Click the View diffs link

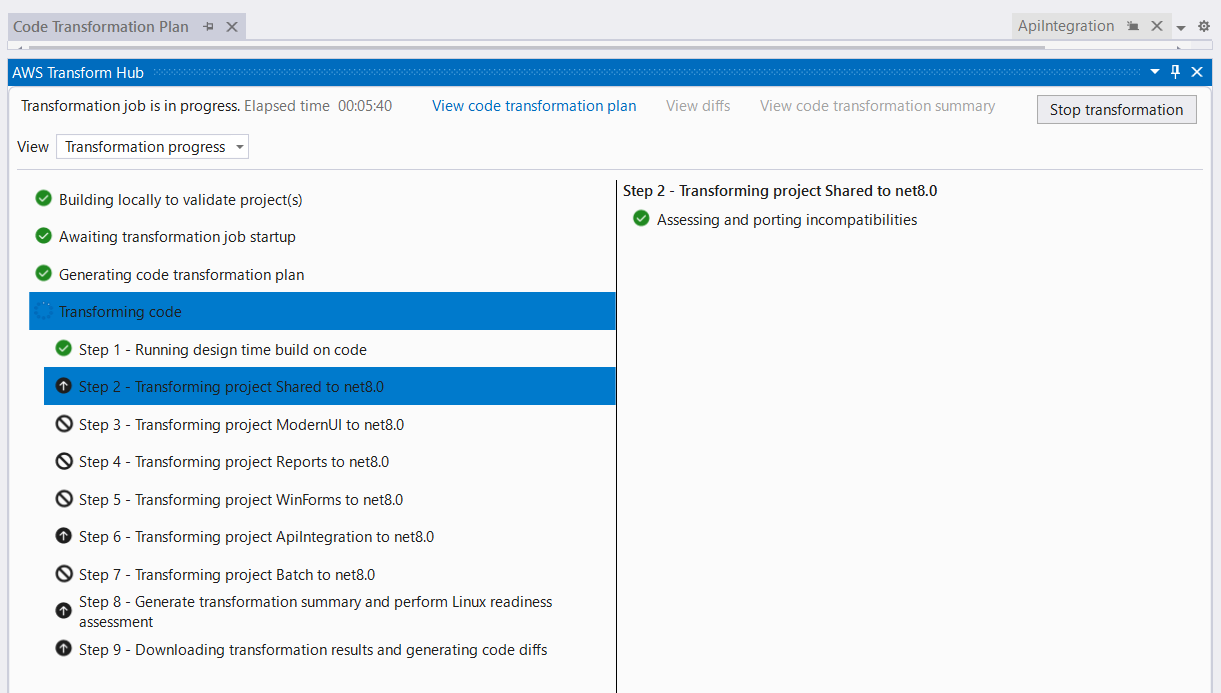[x=698, y=106]
